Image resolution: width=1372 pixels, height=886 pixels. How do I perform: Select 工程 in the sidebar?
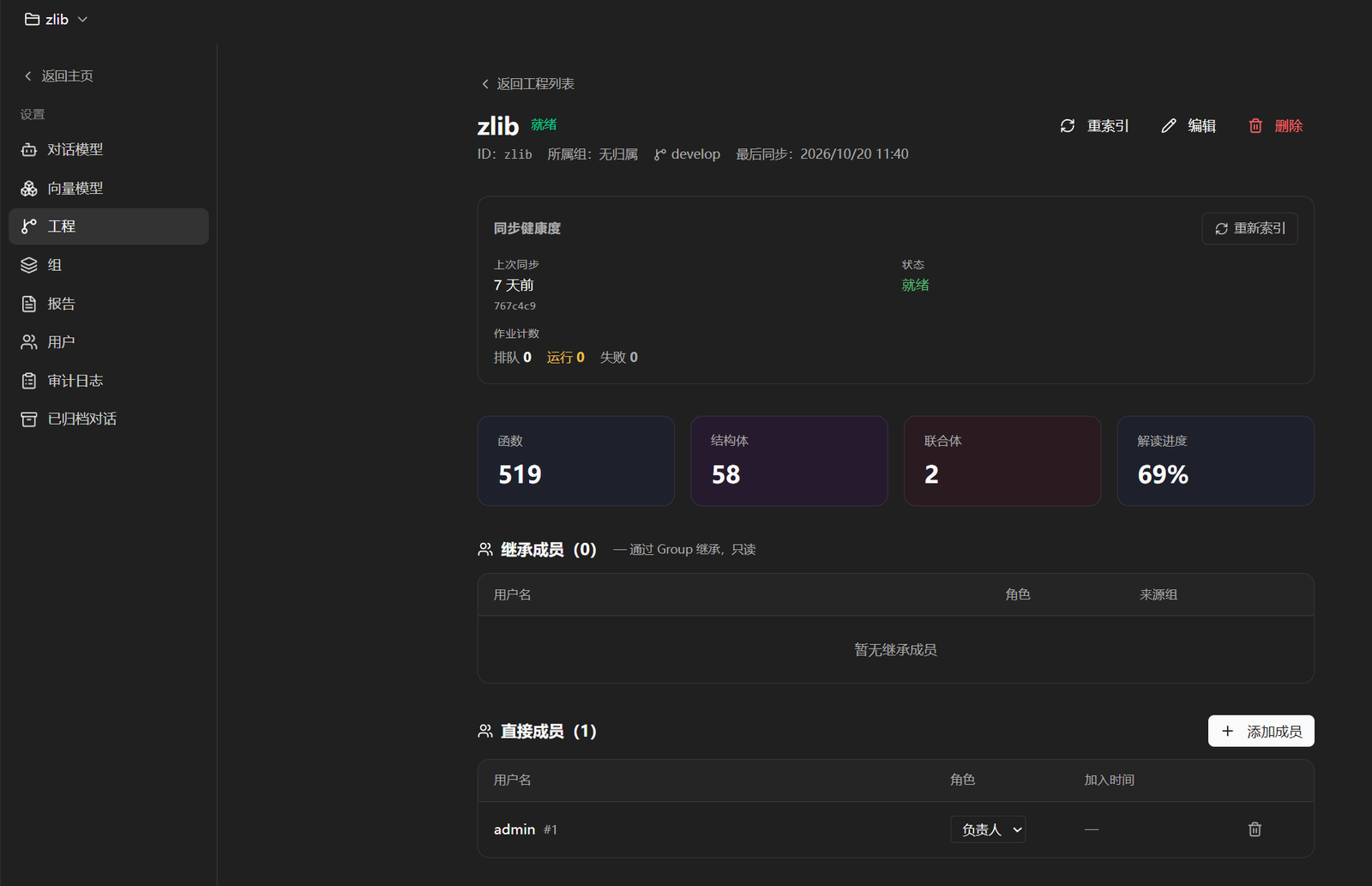[x=108, y=226]
